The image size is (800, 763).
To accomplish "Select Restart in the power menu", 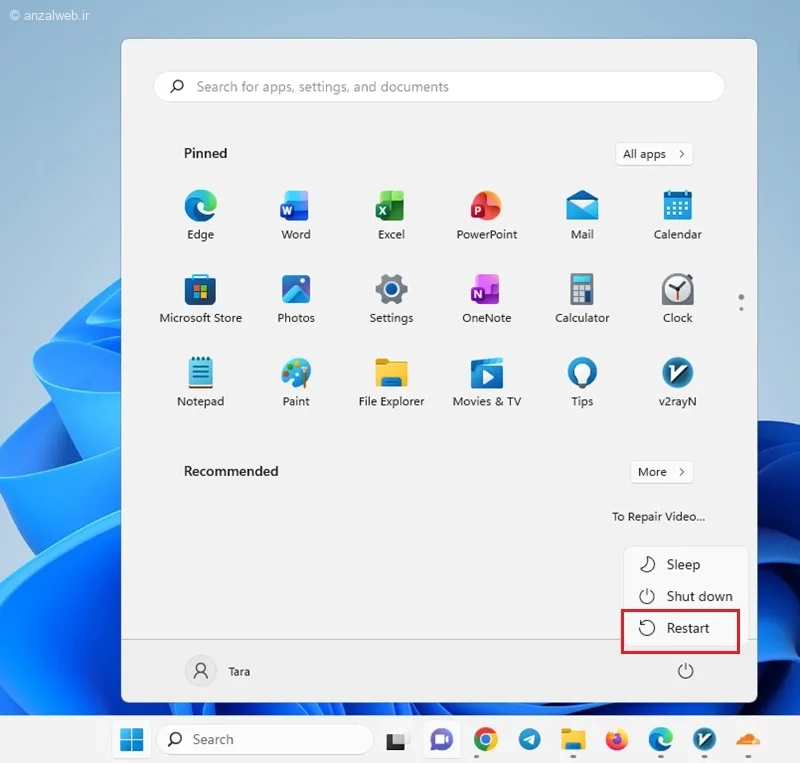I will point(681,628).
